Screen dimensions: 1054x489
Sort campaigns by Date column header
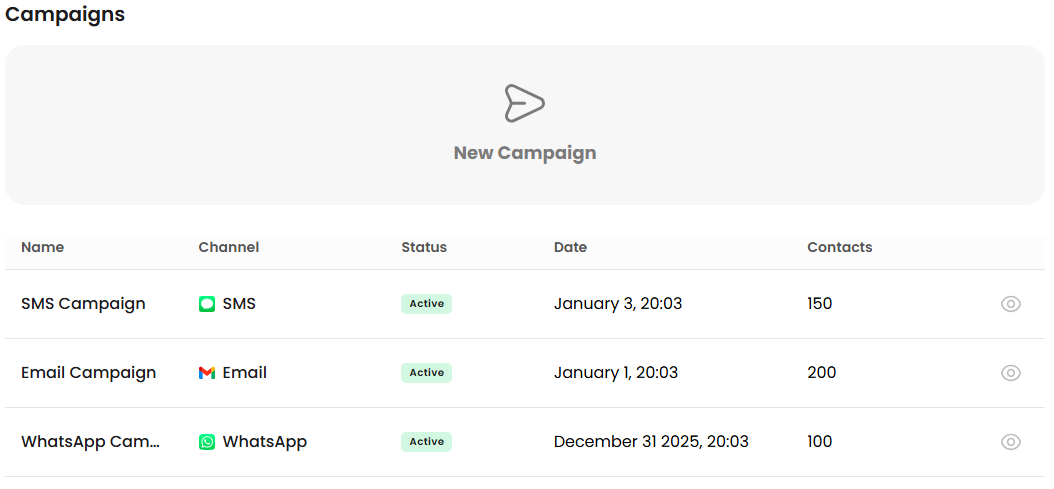(x=570, y=247)
